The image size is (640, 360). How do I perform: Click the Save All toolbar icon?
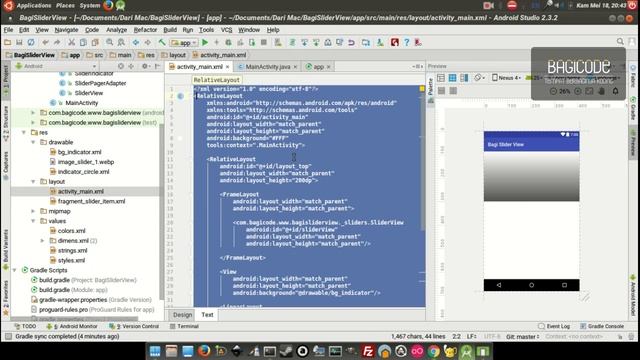[x=19, y=42]
